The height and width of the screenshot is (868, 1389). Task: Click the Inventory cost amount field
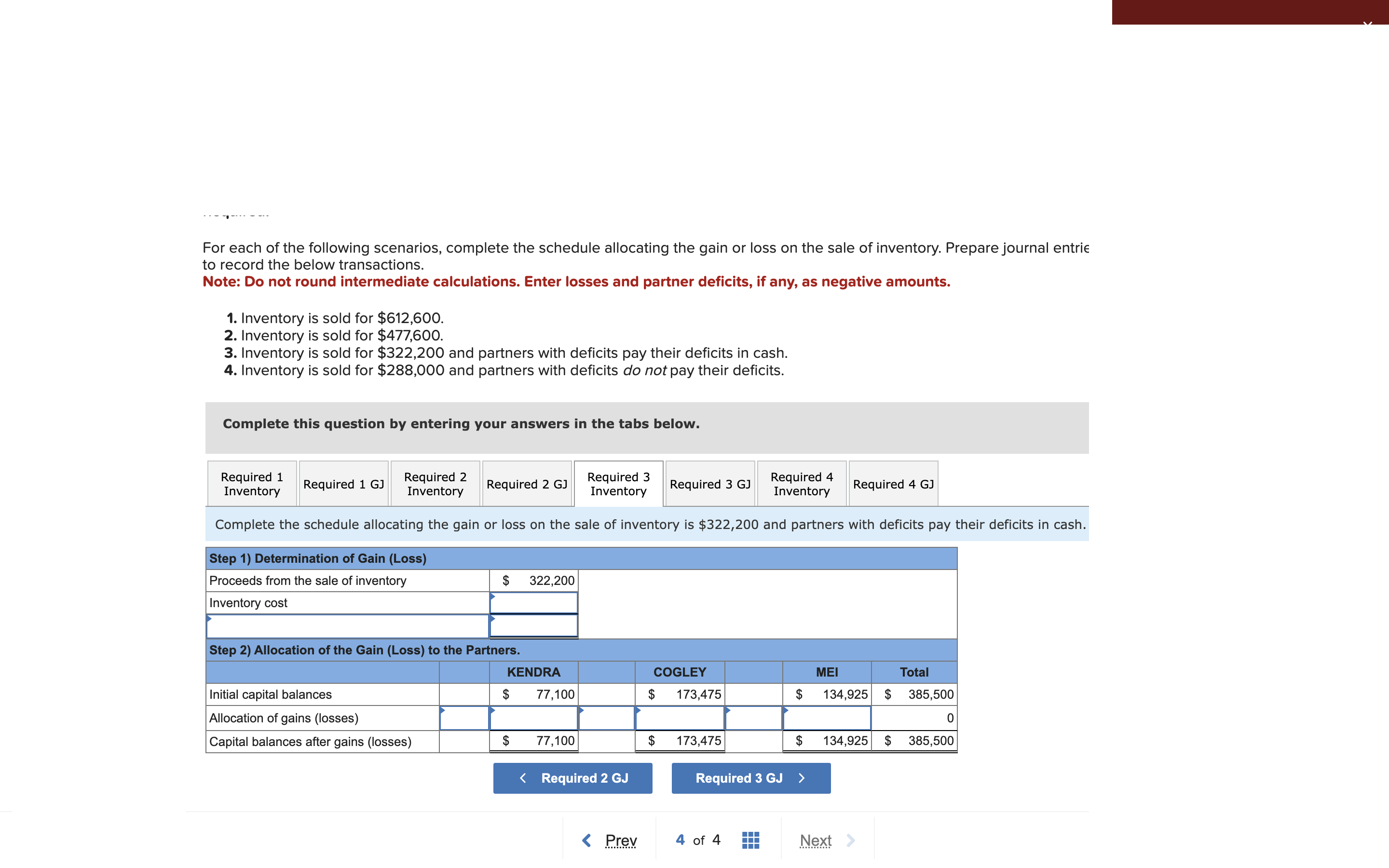(x=534, y=603)
